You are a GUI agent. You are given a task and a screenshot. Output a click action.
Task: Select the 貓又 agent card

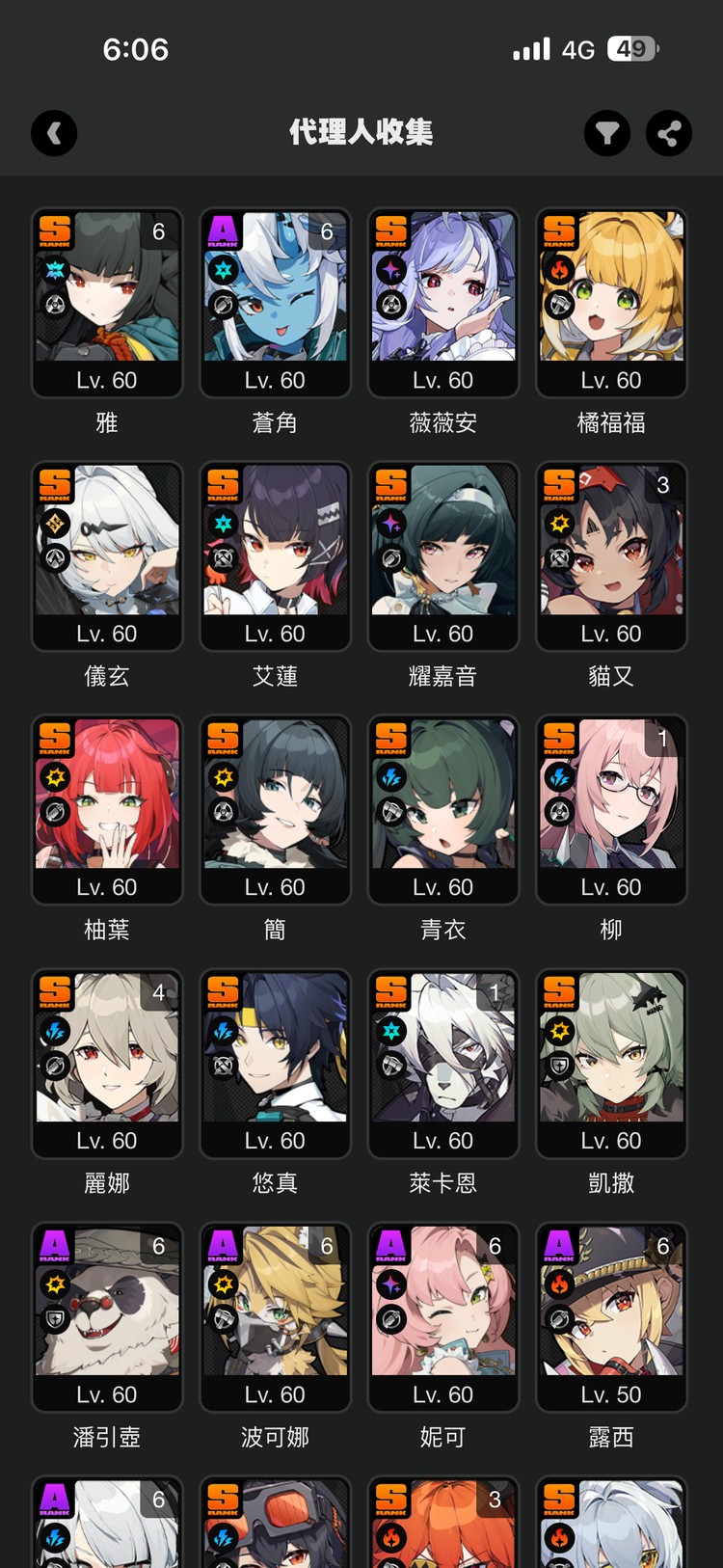click(611, 556)
